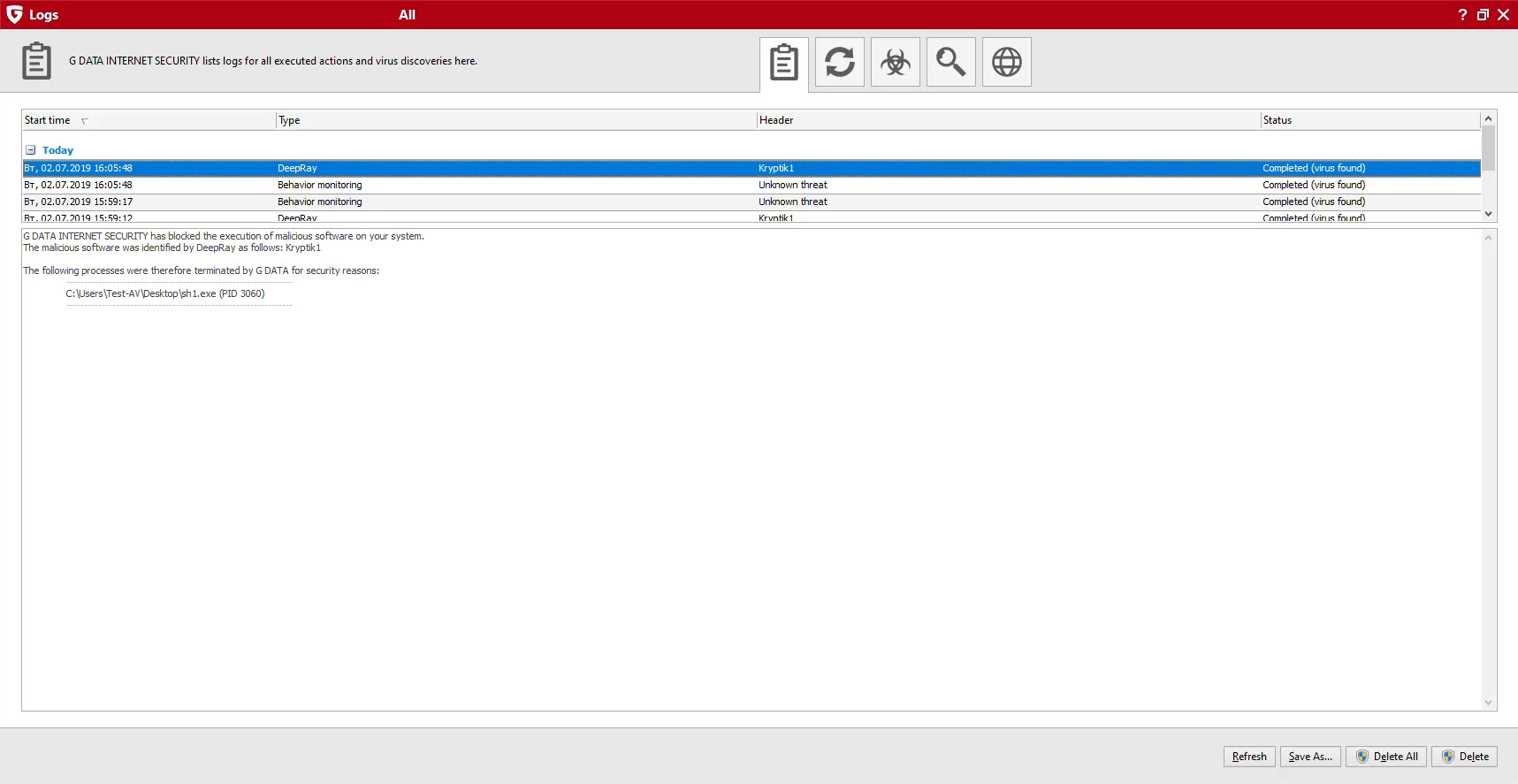Click Unknown threat in 16:05:48 row
The image size is (1518, 784).
pos(792,185)
